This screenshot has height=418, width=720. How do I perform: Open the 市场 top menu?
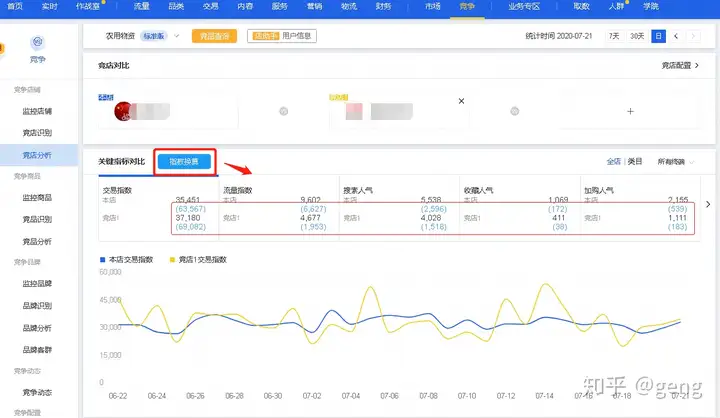(433, 6)
